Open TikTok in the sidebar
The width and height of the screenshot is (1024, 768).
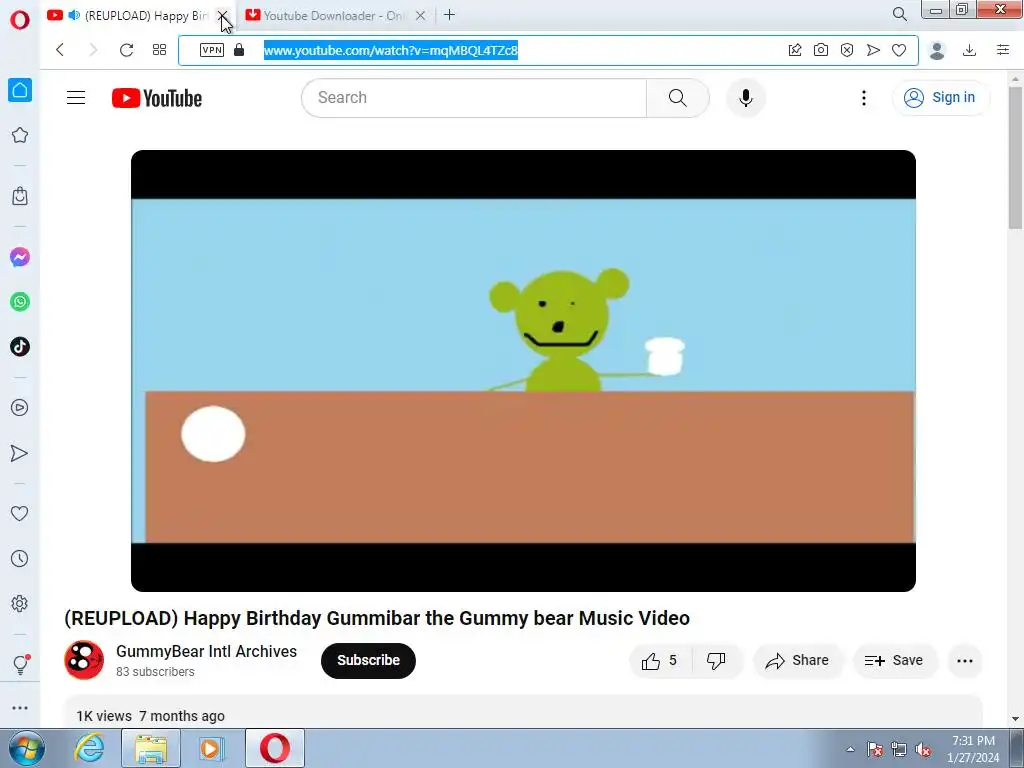tap(20, 347)
